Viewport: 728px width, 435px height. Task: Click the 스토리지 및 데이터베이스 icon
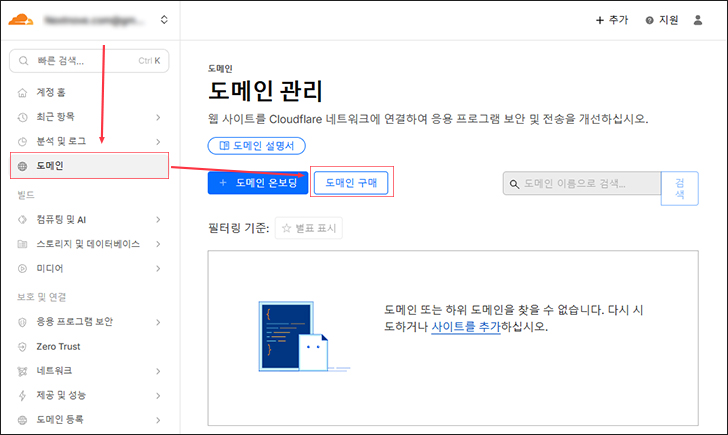point(22,244)
